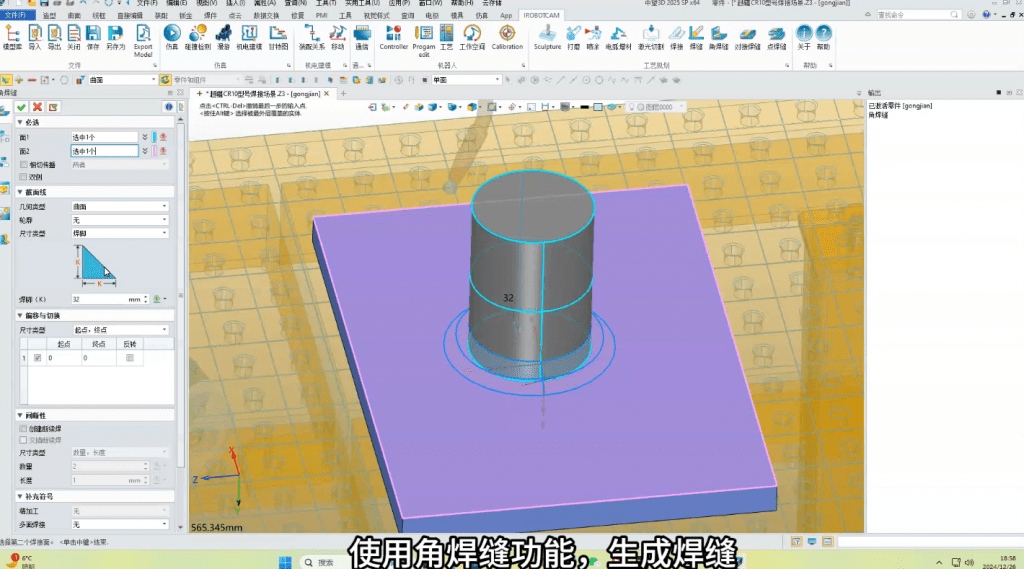1024x569 pixels.
Task: Toggle the 双侧 checkbox
Action: pyautogui.click(x=24, y=177)
